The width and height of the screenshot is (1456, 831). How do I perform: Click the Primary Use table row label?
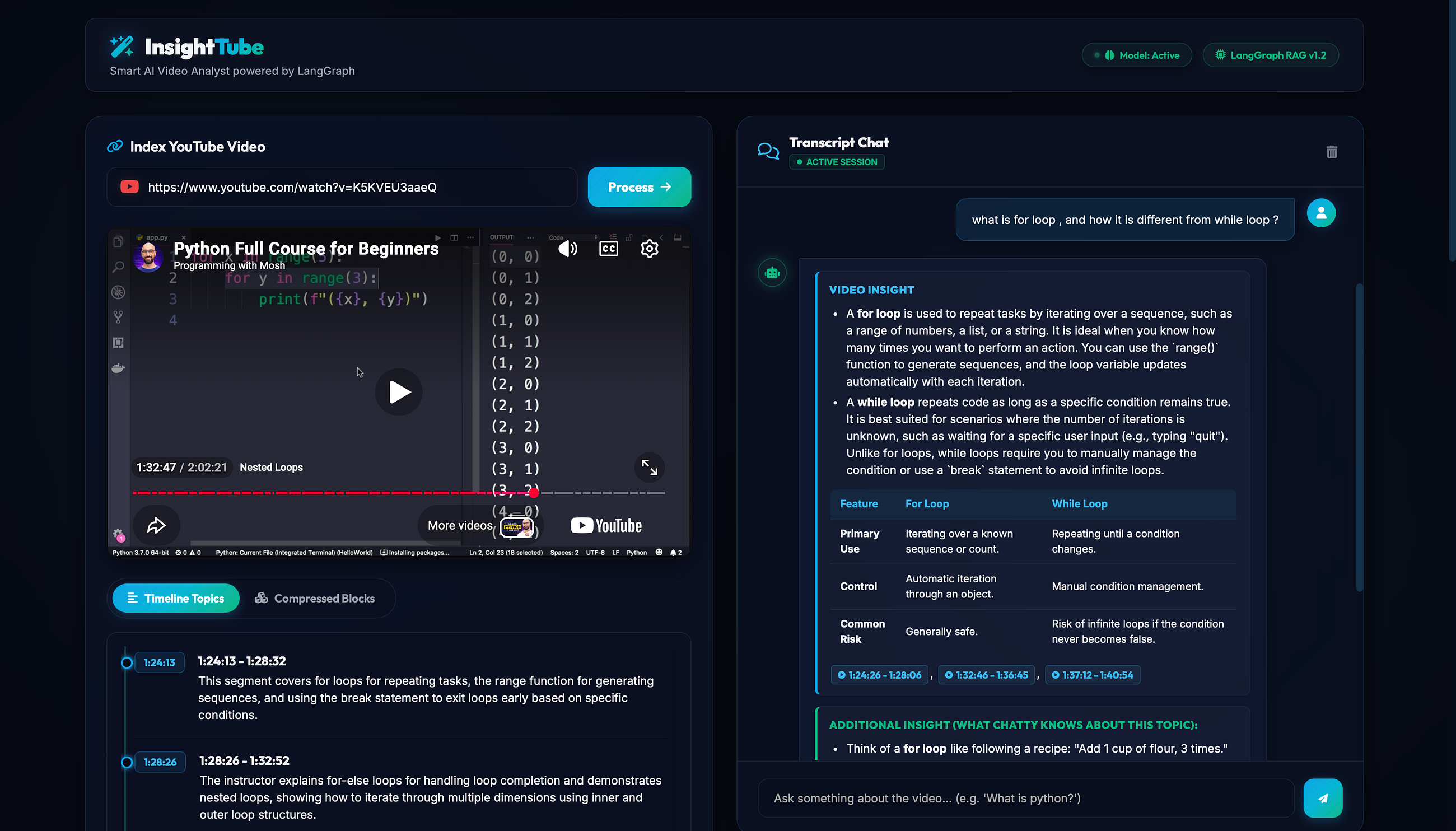pyautogui.click(x=859, y=541)
